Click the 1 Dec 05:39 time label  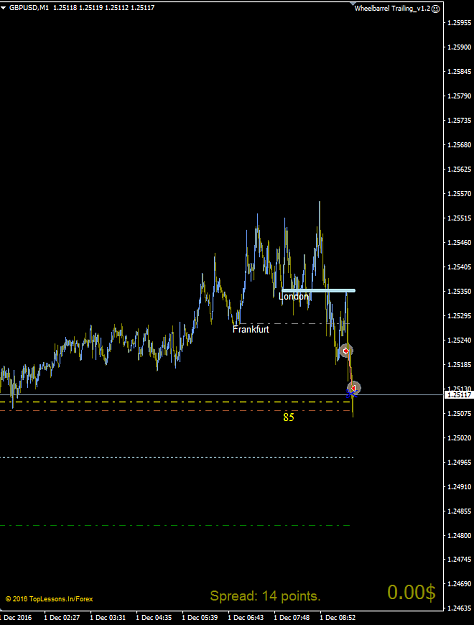pos(200,618)
